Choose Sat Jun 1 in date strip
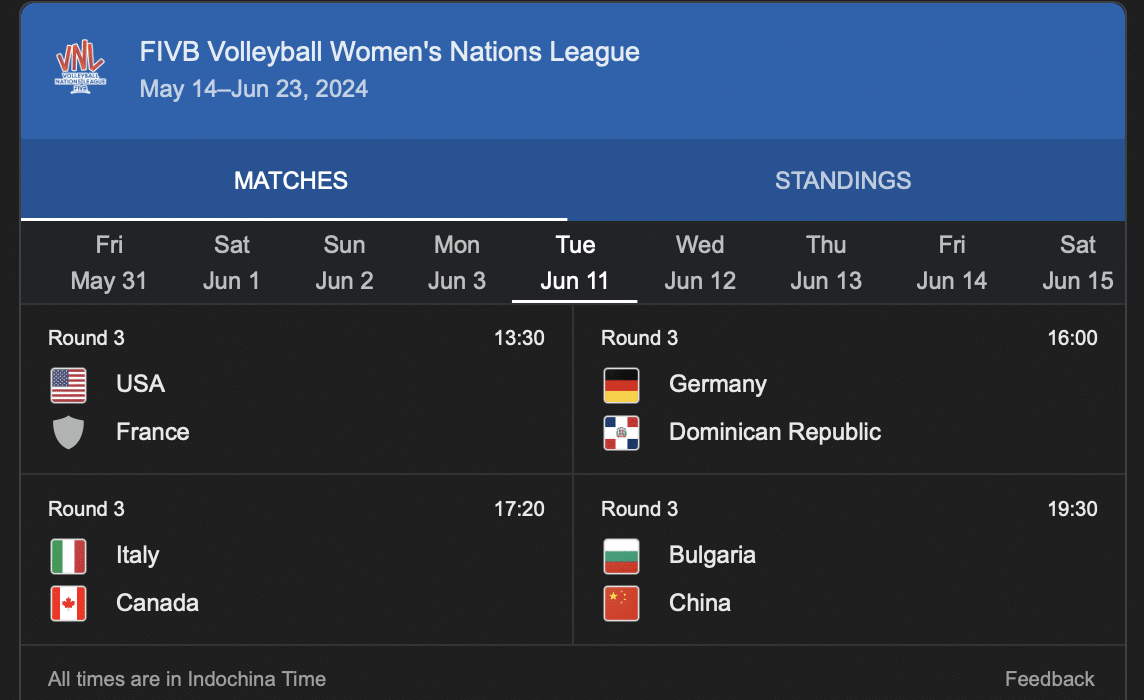Viewport: 1144px width, 700px height. 231,263
